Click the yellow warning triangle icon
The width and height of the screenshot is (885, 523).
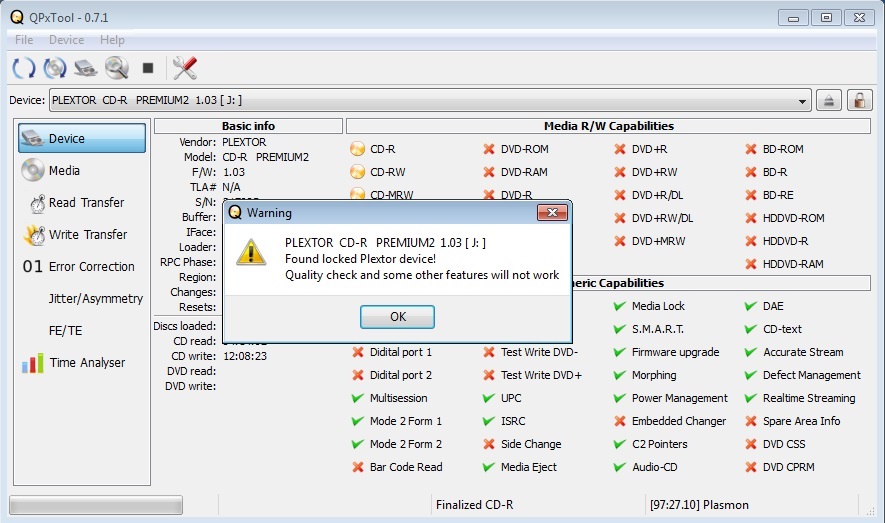click(x=251, y=252)
